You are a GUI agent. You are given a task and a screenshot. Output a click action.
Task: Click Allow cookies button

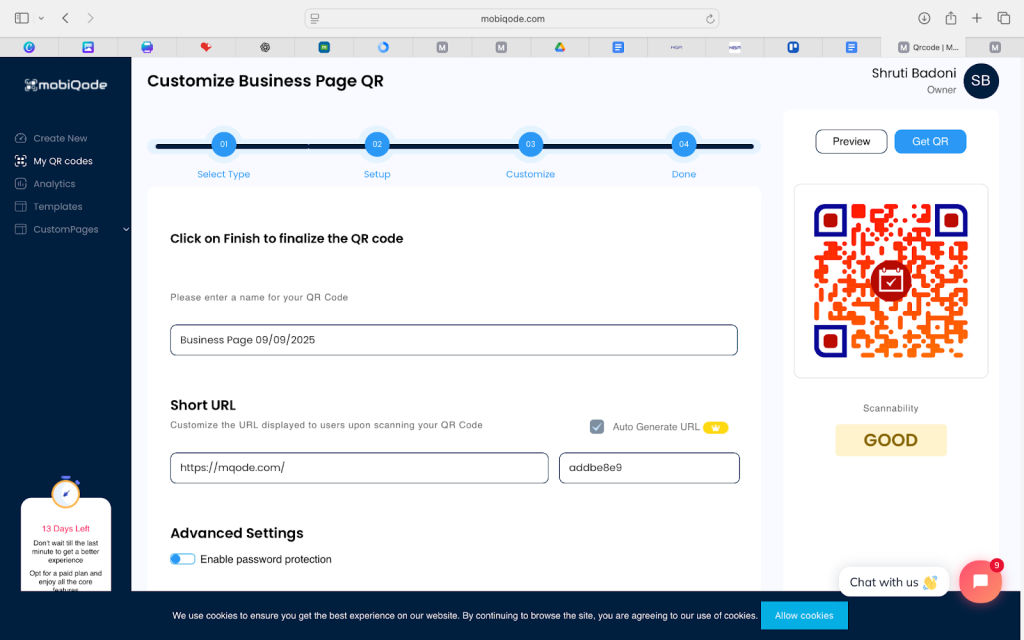804,615
